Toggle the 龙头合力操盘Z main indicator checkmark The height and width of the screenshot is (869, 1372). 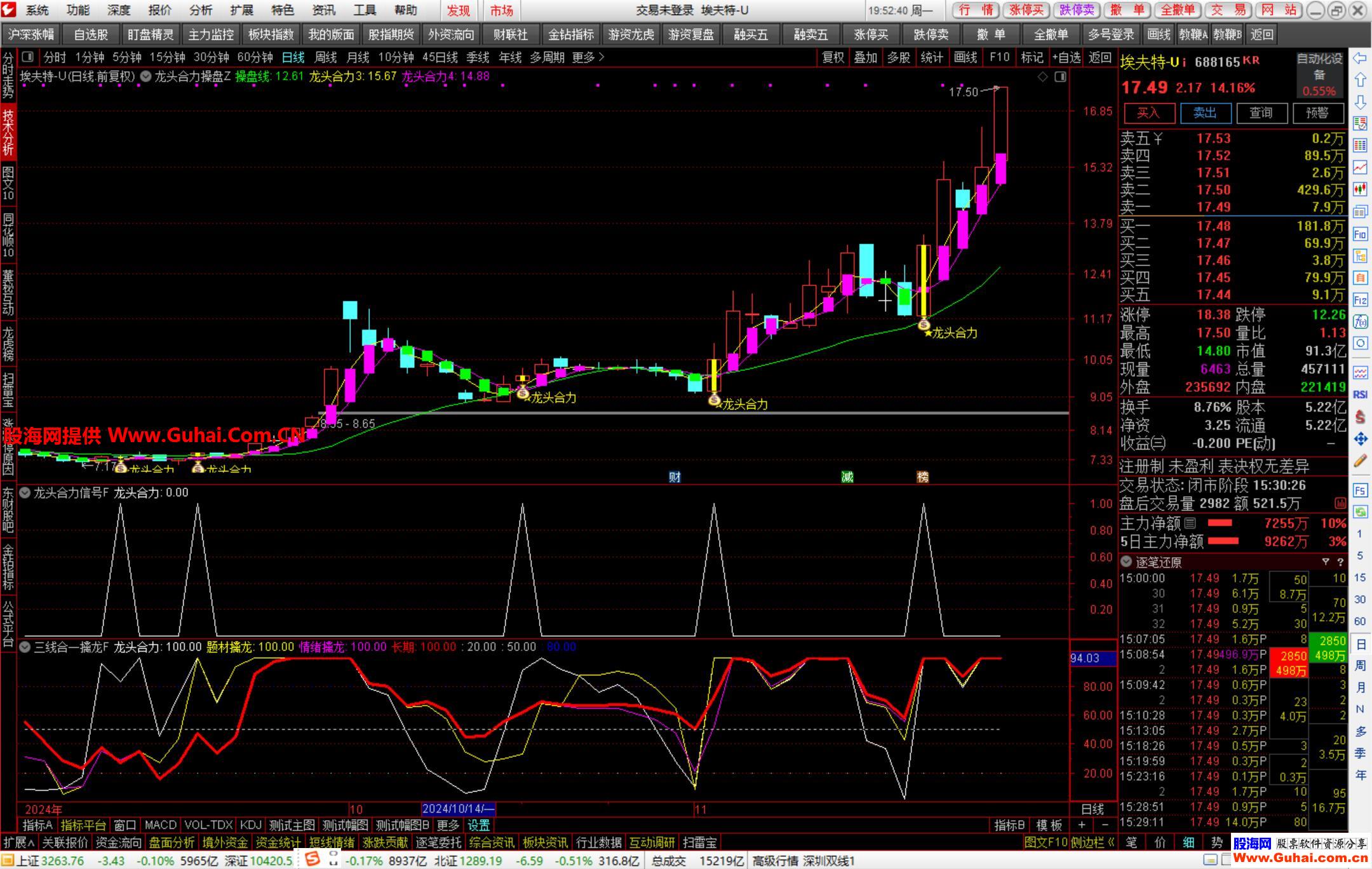click(146, 77)
